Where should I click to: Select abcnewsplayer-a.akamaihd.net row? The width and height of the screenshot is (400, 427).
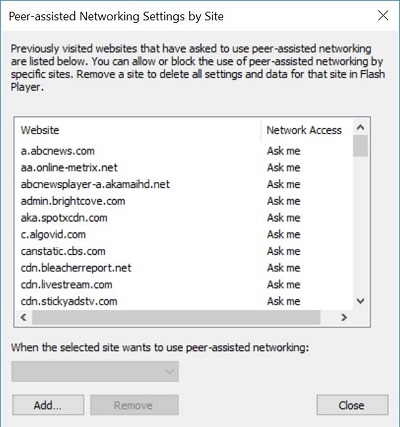(x=184, y=184)
